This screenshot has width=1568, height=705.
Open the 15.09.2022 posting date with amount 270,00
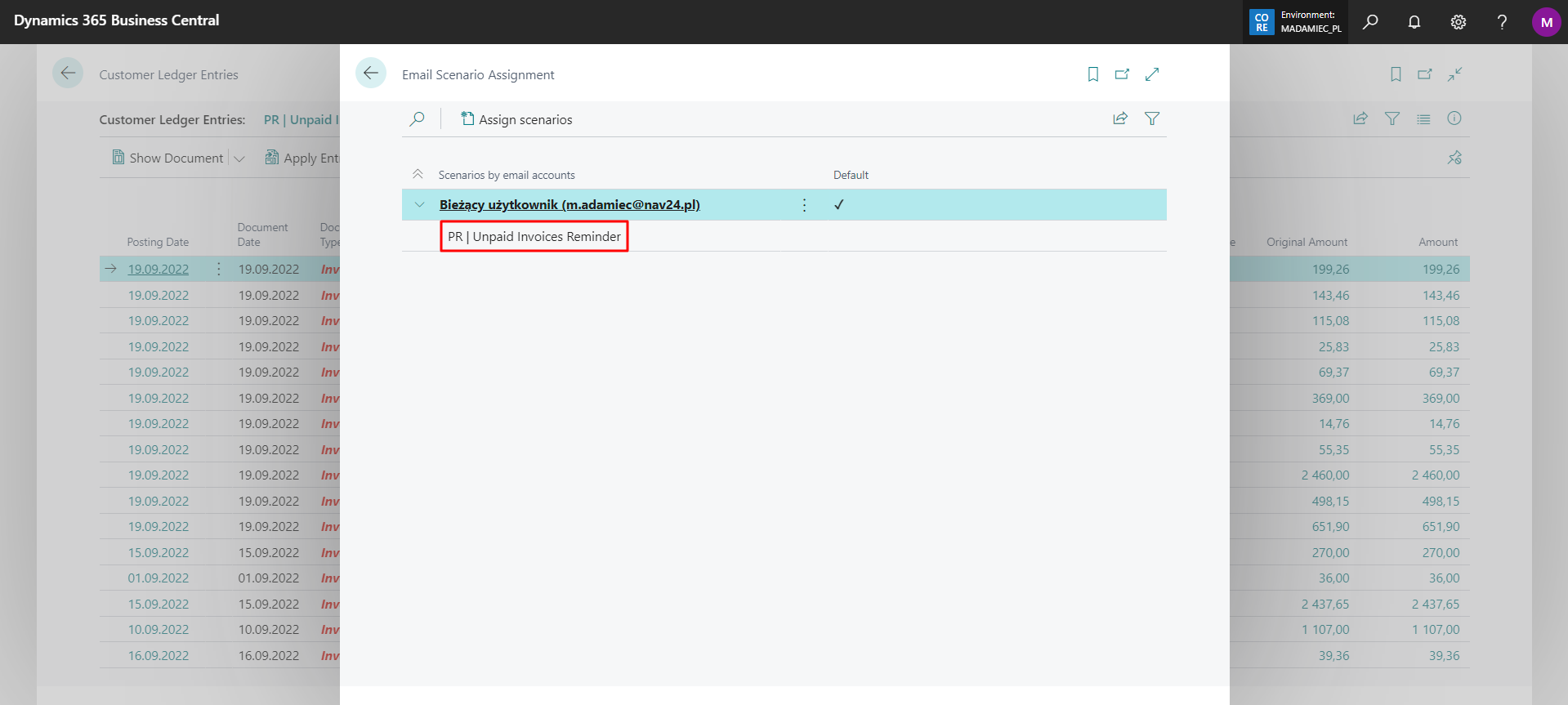(x=158, y=553)
